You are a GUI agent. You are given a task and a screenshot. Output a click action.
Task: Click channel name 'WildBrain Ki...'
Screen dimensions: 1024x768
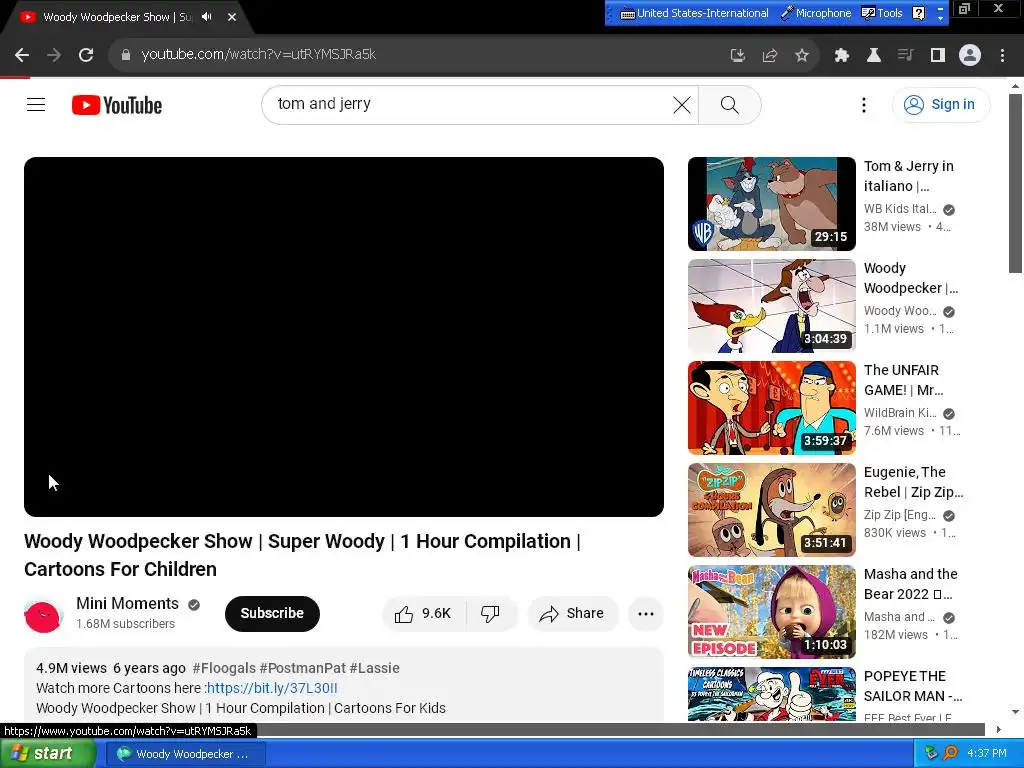point(900,413)
